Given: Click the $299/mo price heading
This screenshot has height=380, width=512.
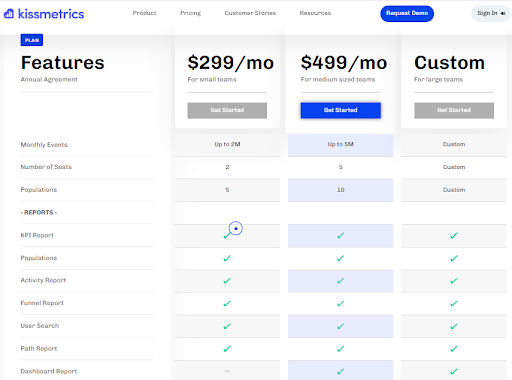Looking at the screenshot, I should point(231,63).
